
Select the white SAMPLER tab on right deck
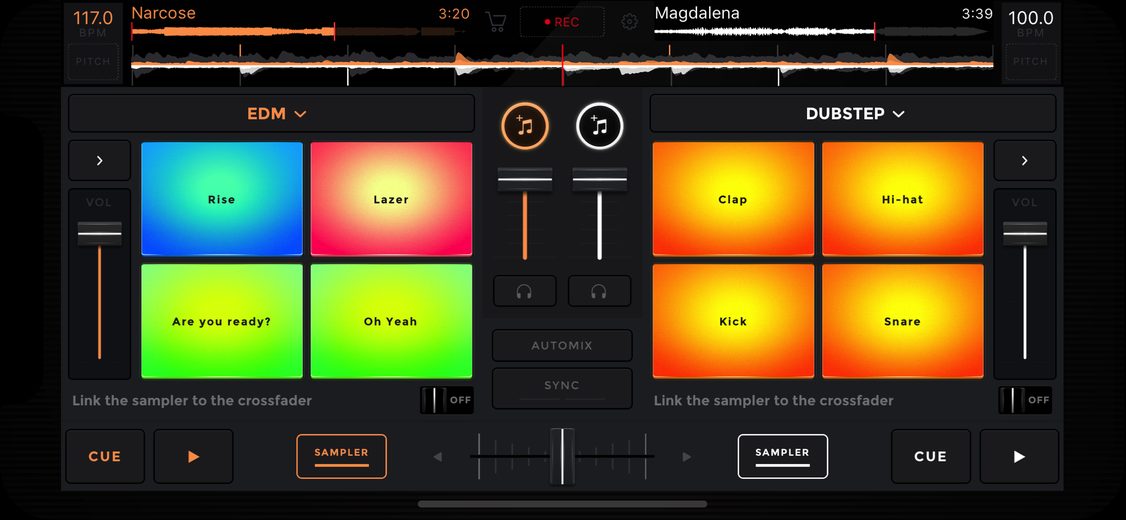783,456
